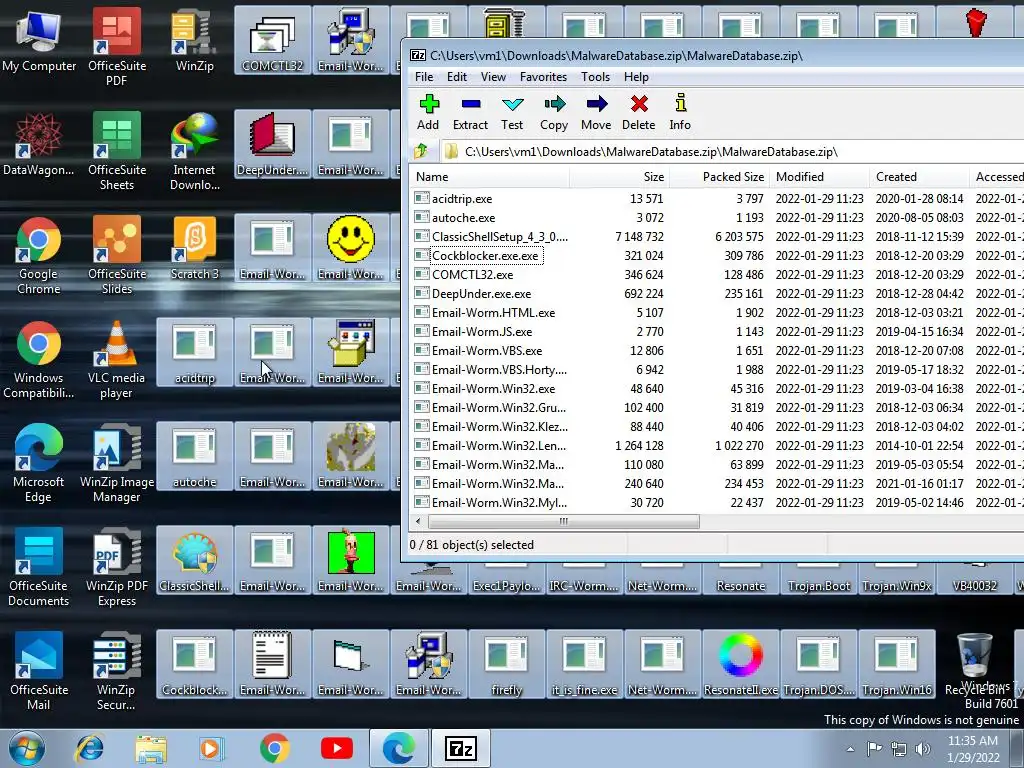Click the horizontal scrollbar of the file list

pyautogui.click(x=564, y=521)
